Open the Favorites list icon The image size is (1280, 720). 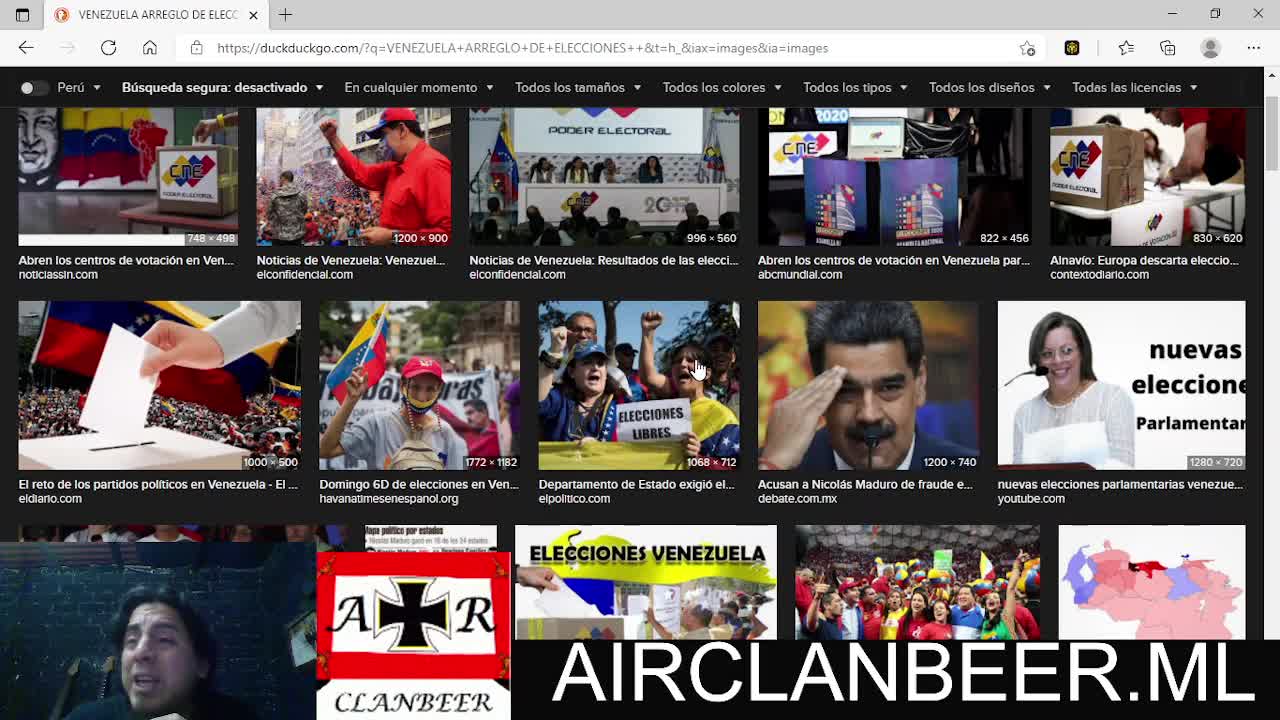pyautogui.click(x=1126, y=48)
